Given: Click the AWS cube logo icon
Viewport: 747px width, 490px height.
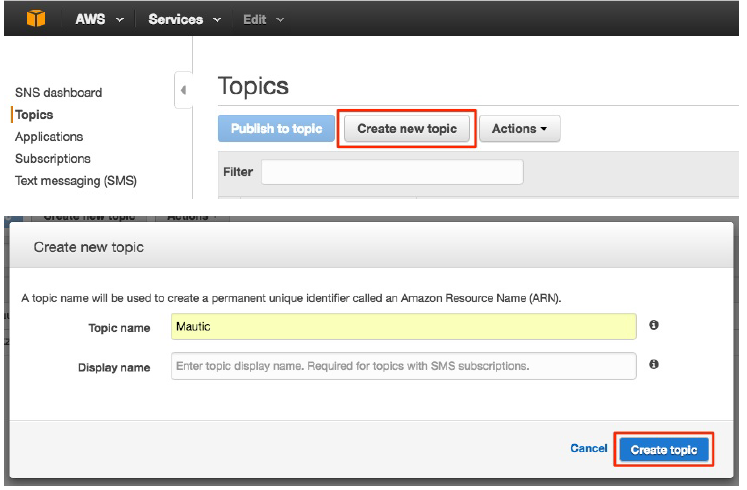Looking at the screenshot, I should (x=36, y=19).
